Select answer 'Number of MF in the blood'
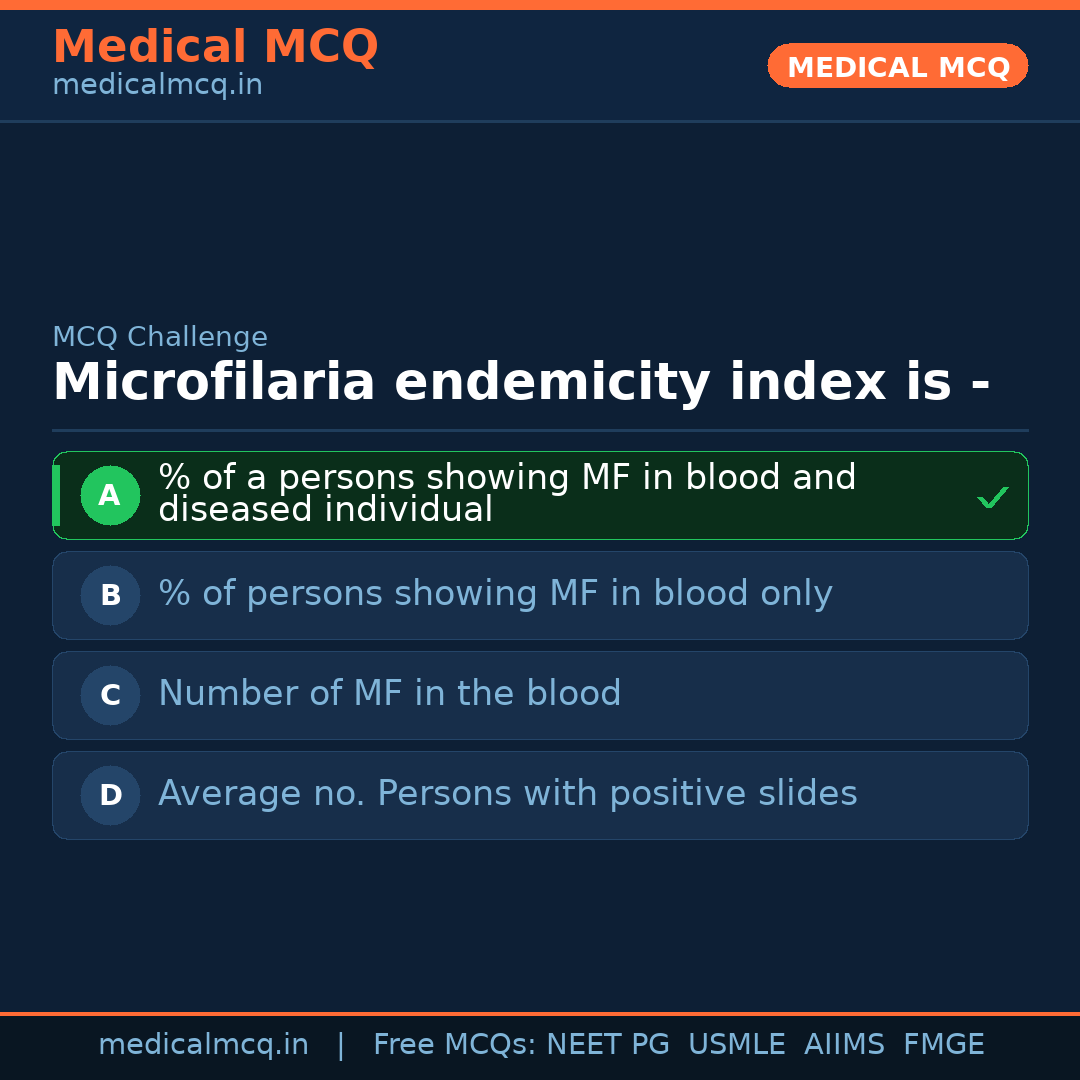The height and width of the screenshot is (1080, 1080). pyautogui.click(x=389, y=694)
